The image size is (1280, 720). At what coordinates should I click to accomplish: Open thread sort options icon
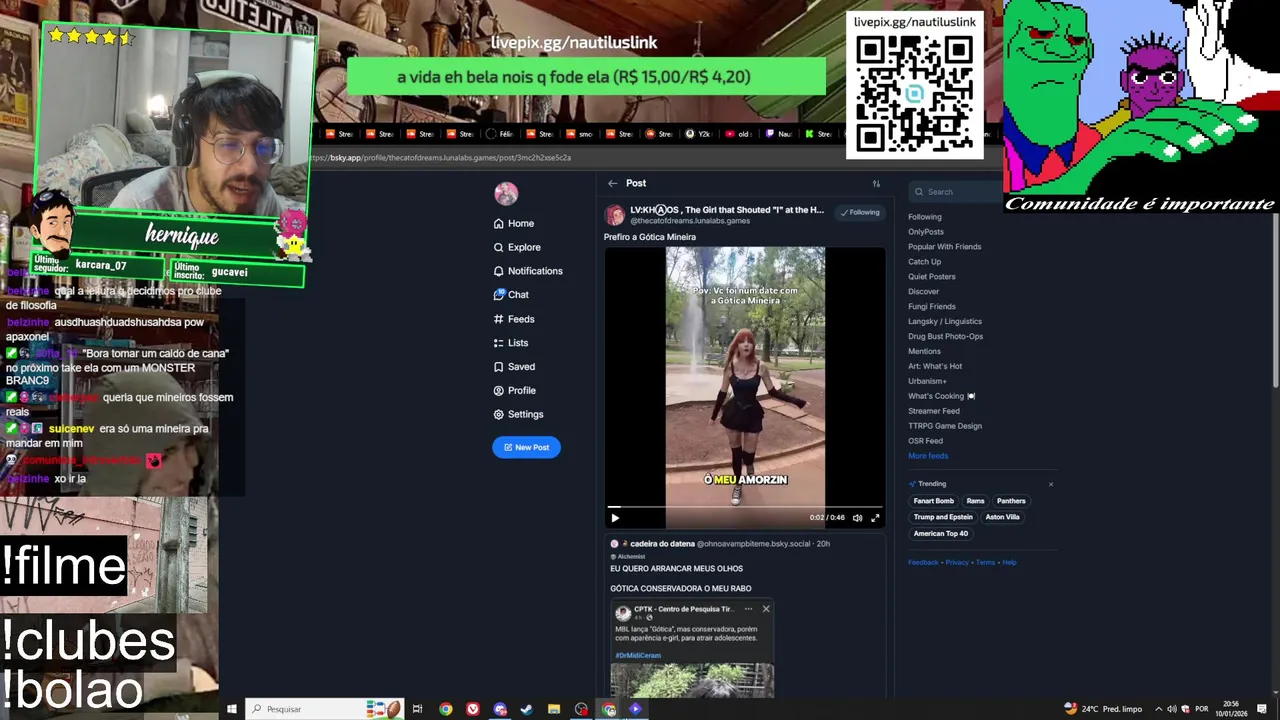(x=876, y=183)
